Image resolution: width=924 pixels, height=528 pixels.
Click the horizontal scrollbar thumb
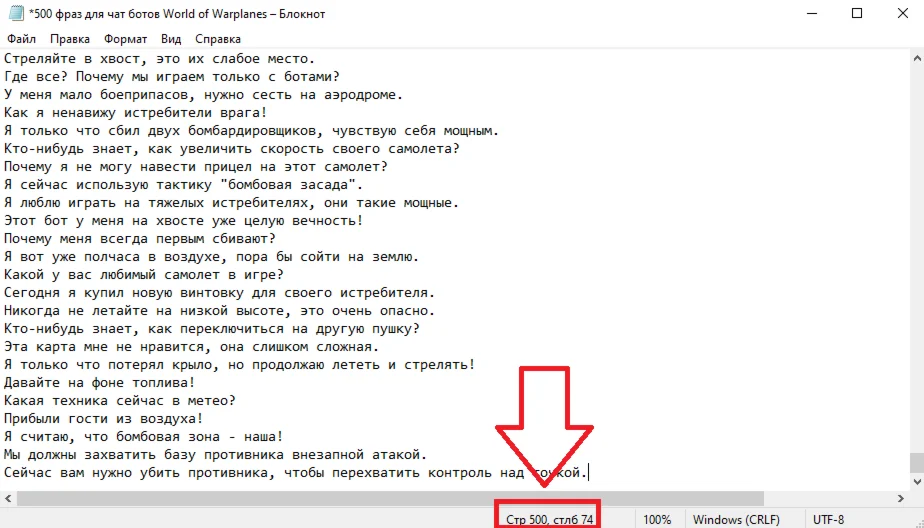[x=390, y=499]
